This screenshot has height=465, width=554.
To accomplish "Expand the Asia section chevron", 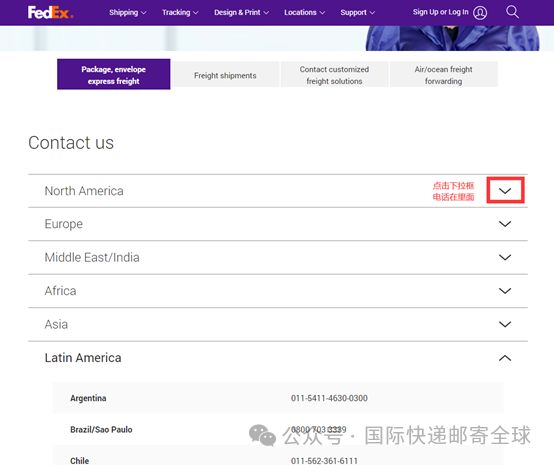I will (x=505, y=324).
